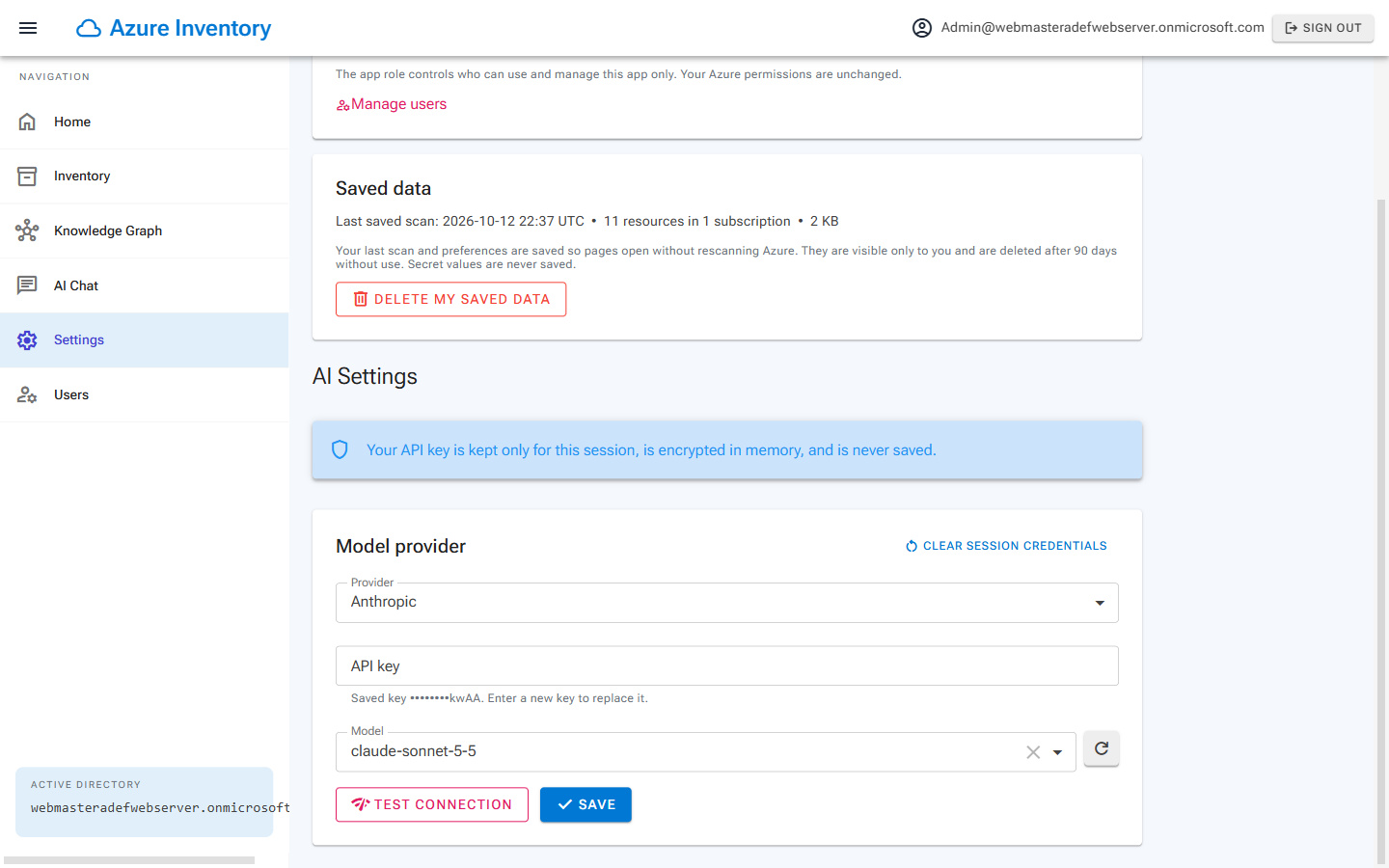
Task: Clear session credentials
Action: pyautogui.click(x=1006, y=546)
